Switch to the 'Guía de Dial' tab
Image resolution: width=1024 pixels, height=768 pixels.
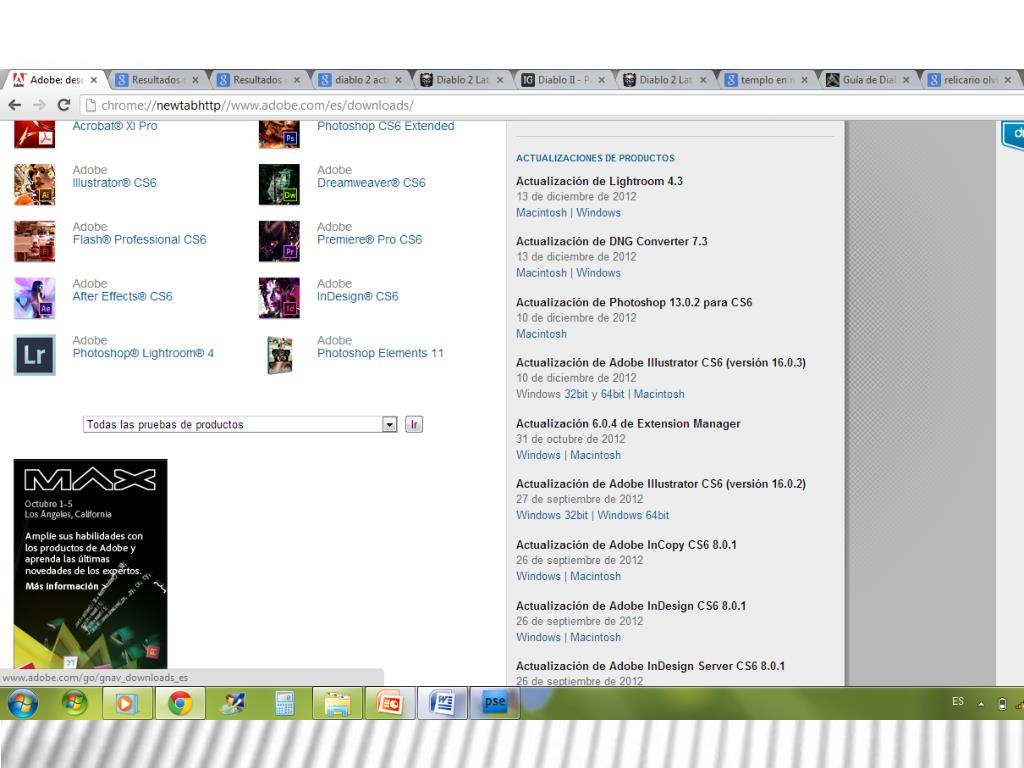coord(869,80)
